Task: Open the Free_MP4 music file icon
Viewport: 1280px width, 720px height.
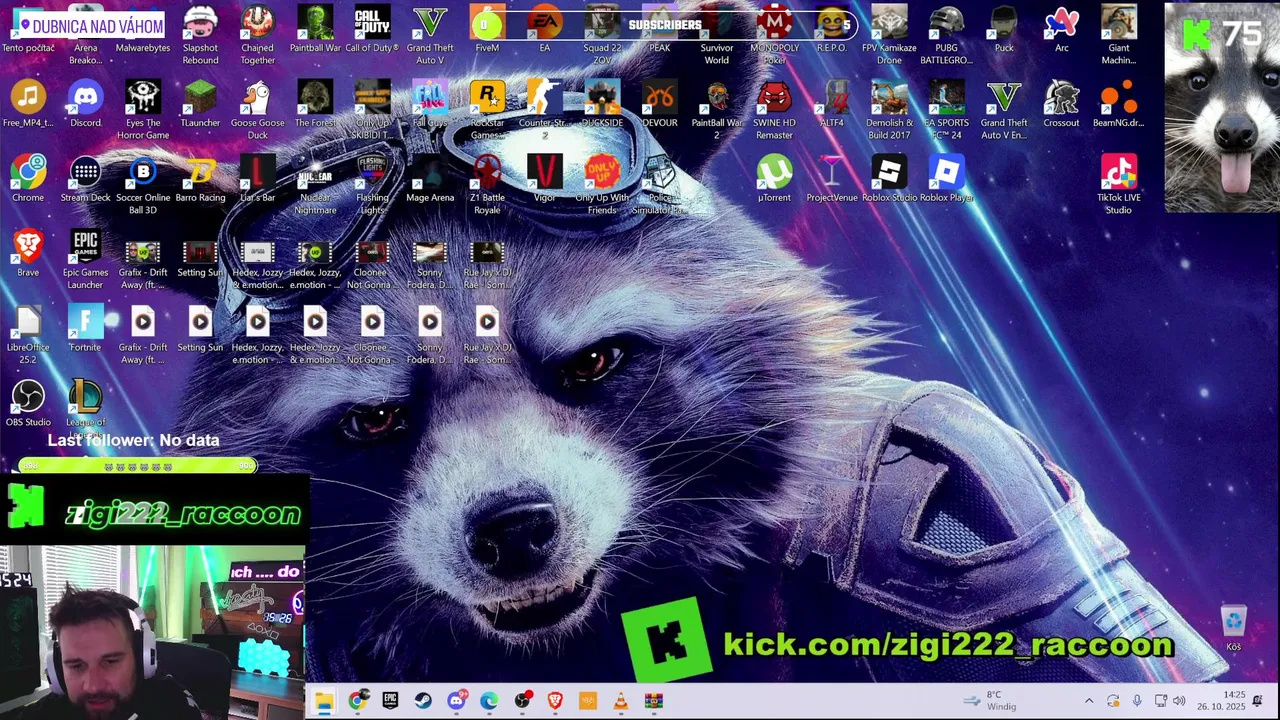Action: (28, 105)
